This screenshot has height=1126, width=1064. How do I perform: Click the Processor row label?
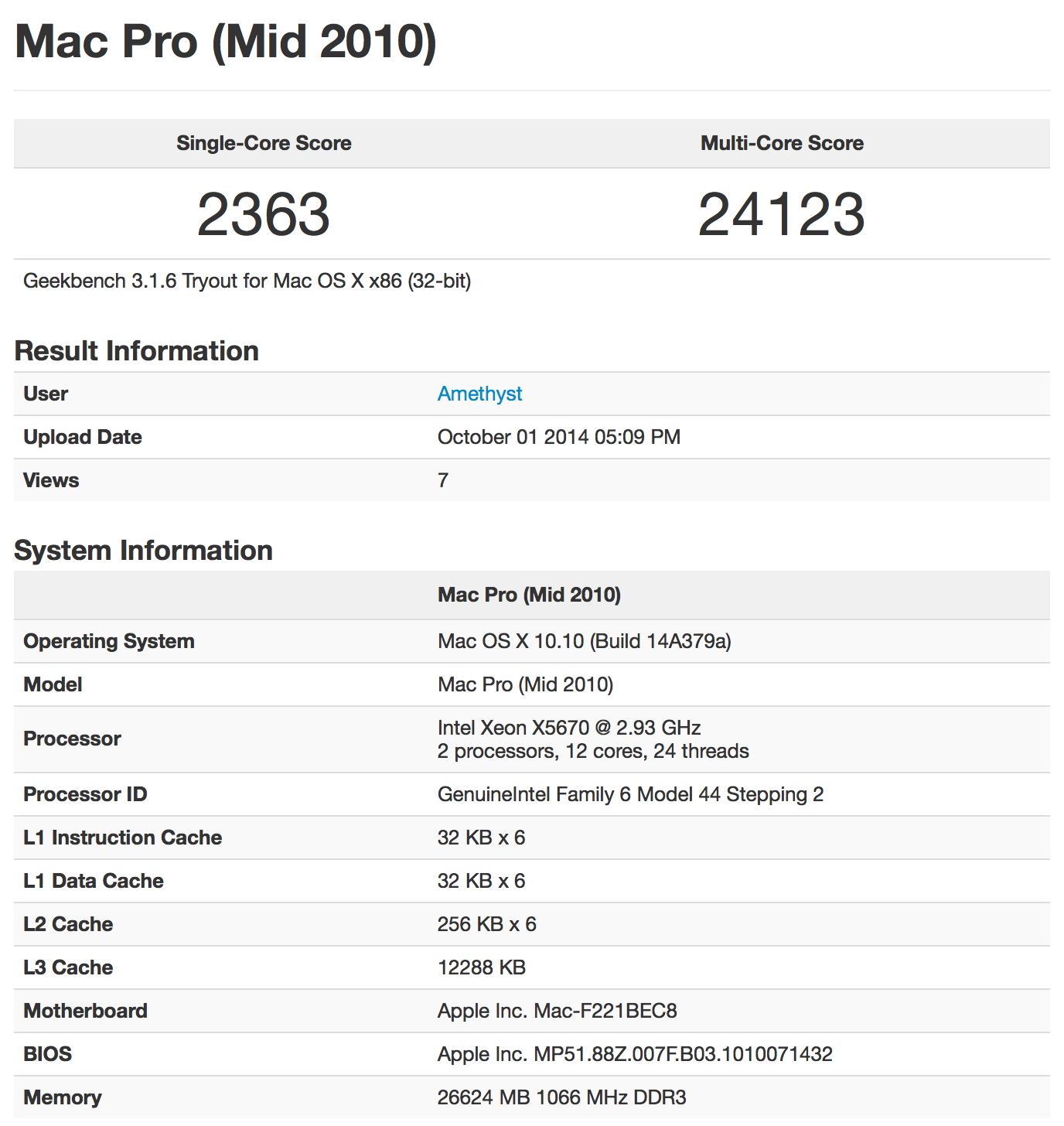tap(73, 739)
